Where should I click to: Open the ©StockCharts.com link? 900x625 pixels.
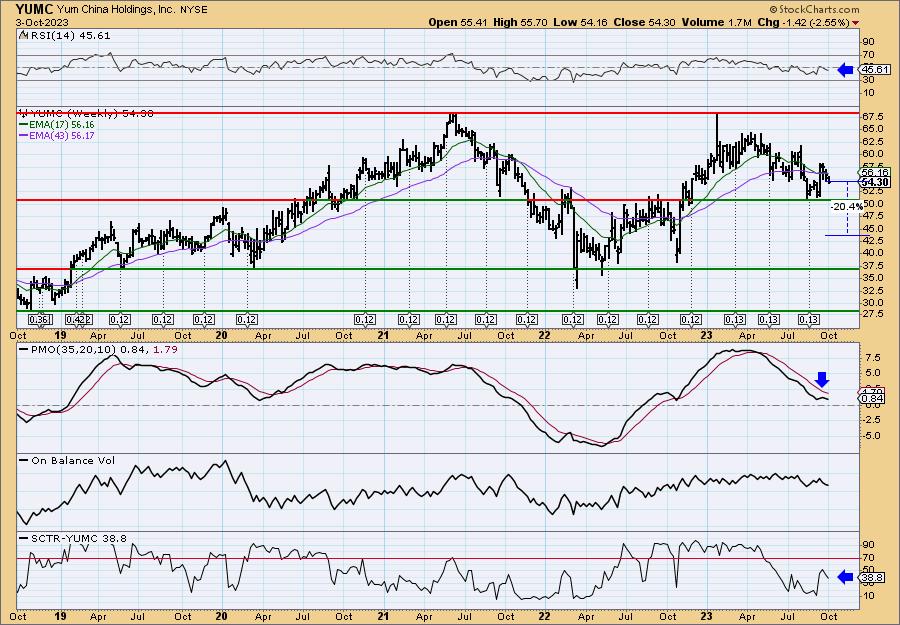point(814,9)
